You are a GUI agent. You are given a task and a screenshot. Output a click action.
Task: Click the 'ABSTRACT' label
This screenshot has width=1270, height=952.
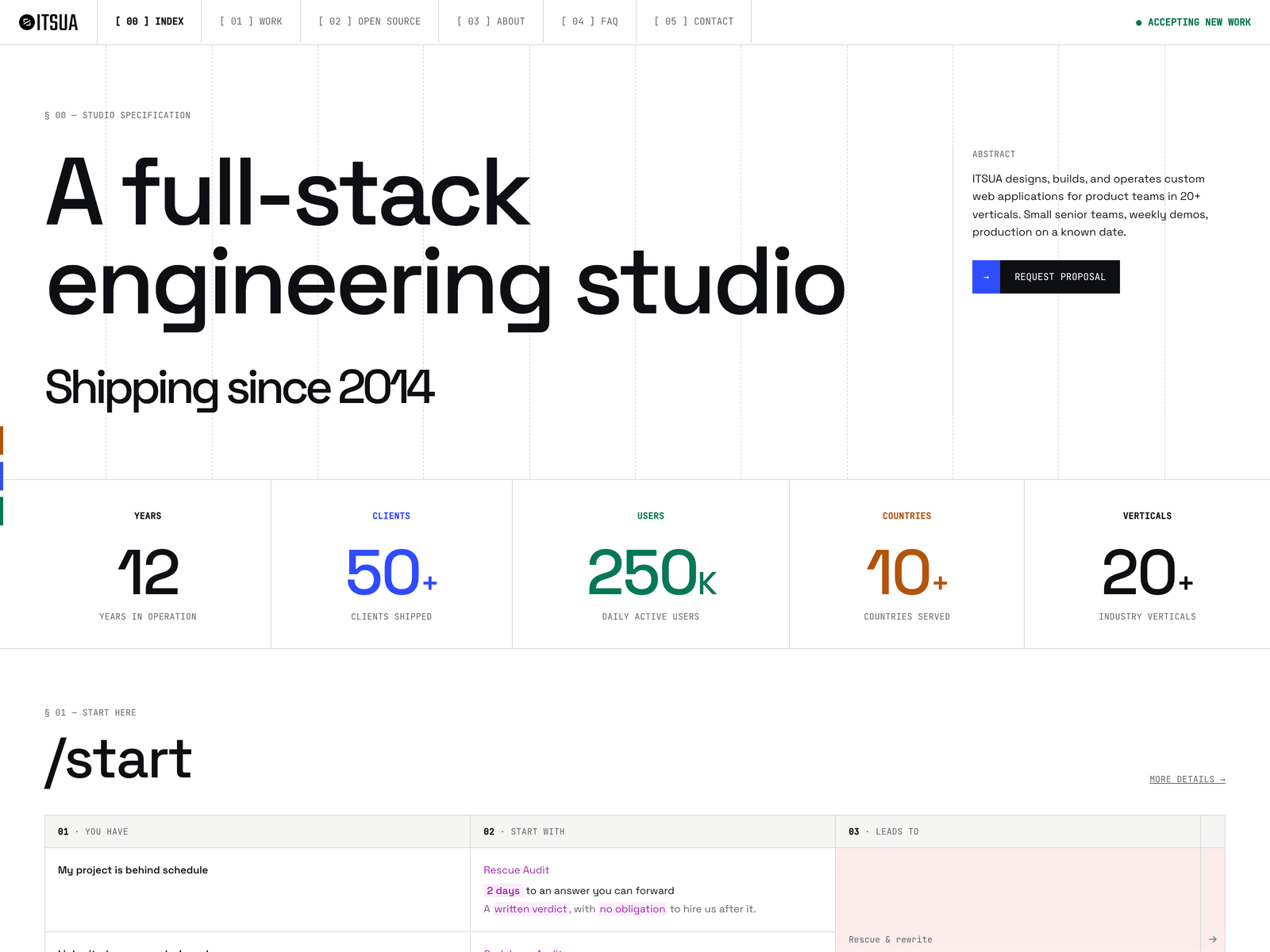point(994,154)
